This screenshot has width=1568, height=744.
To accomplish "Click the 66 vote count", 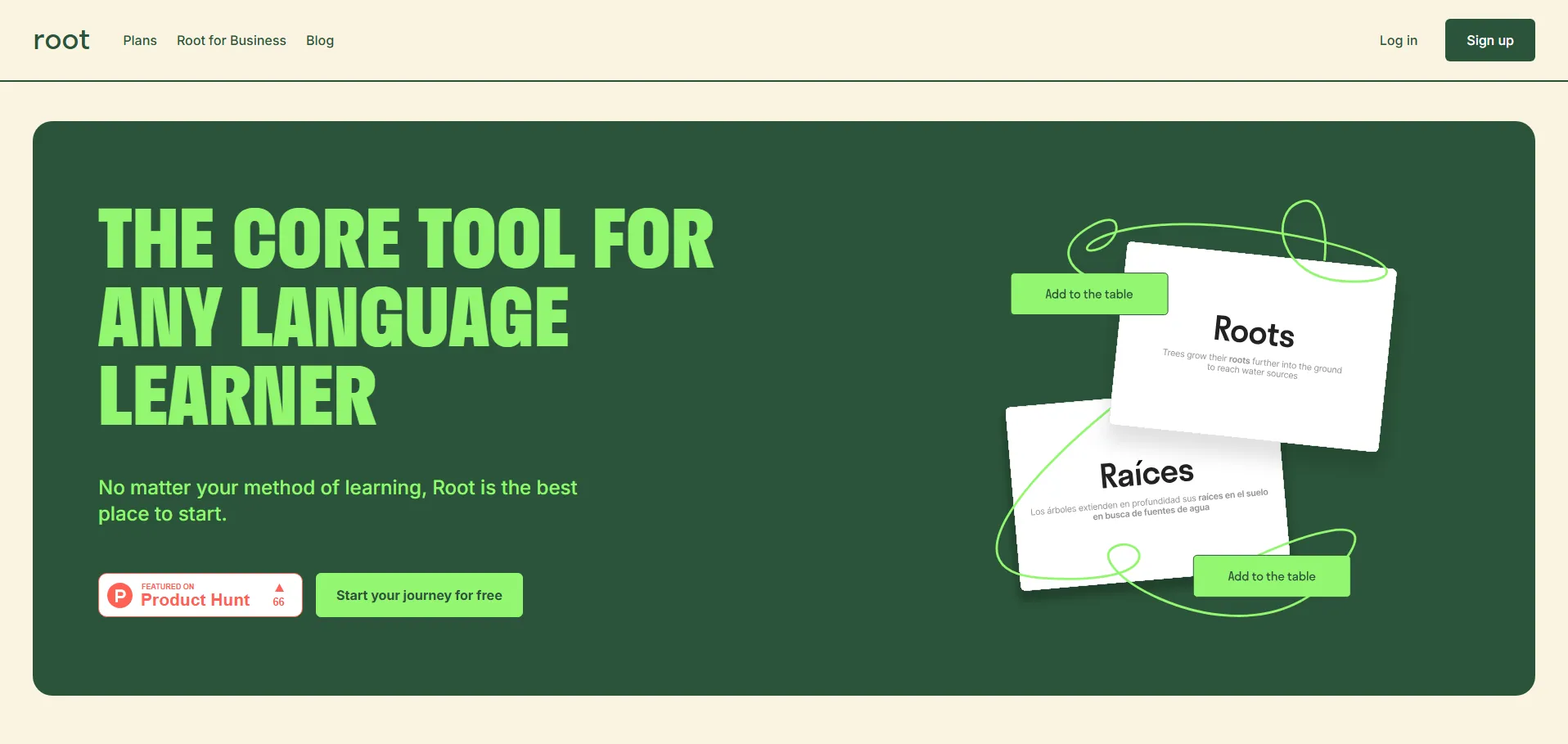I will (278, 602).
